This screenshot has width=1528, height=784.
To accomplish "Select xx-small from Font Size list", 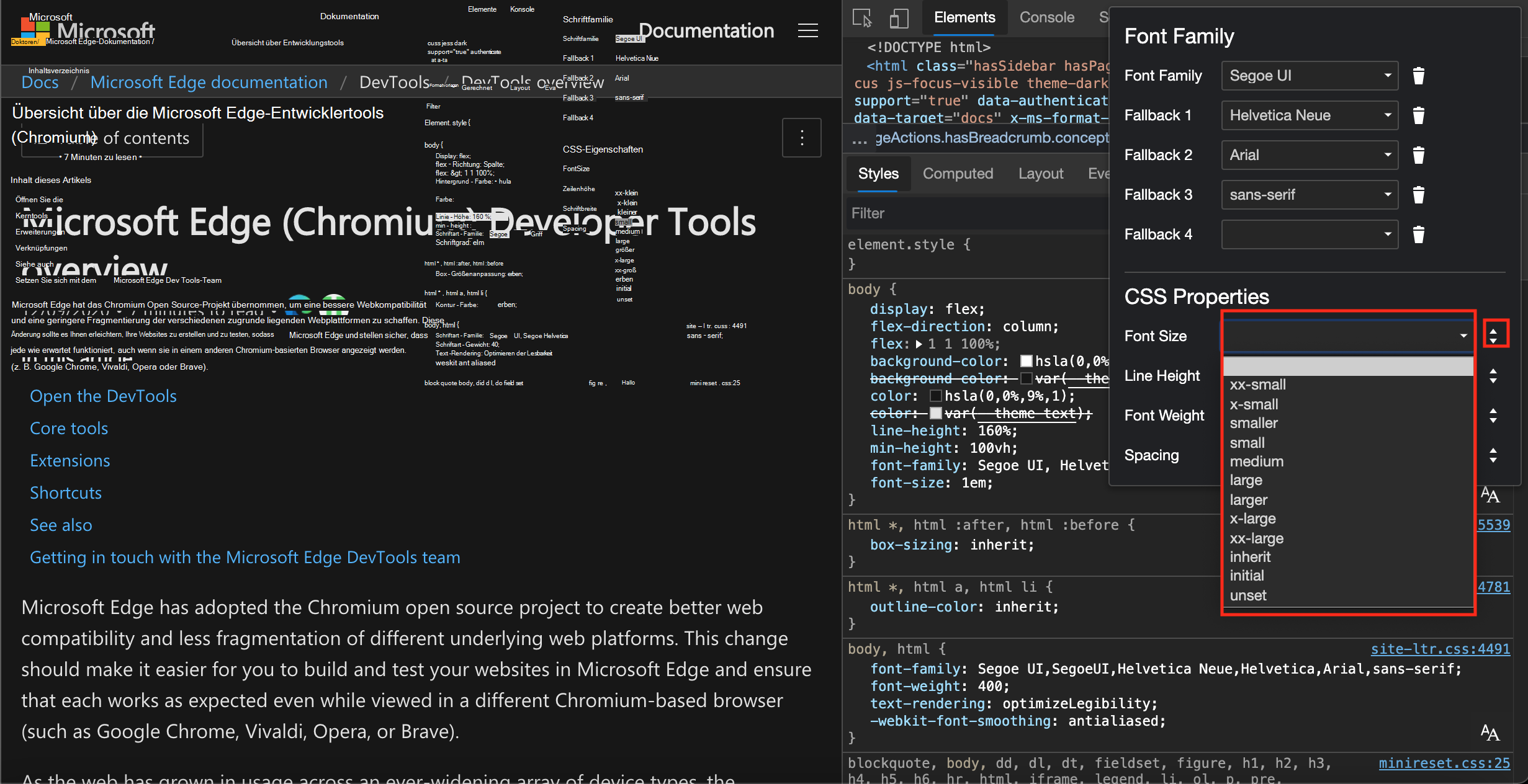I will pyautogui.click(x=1257, y=385).
